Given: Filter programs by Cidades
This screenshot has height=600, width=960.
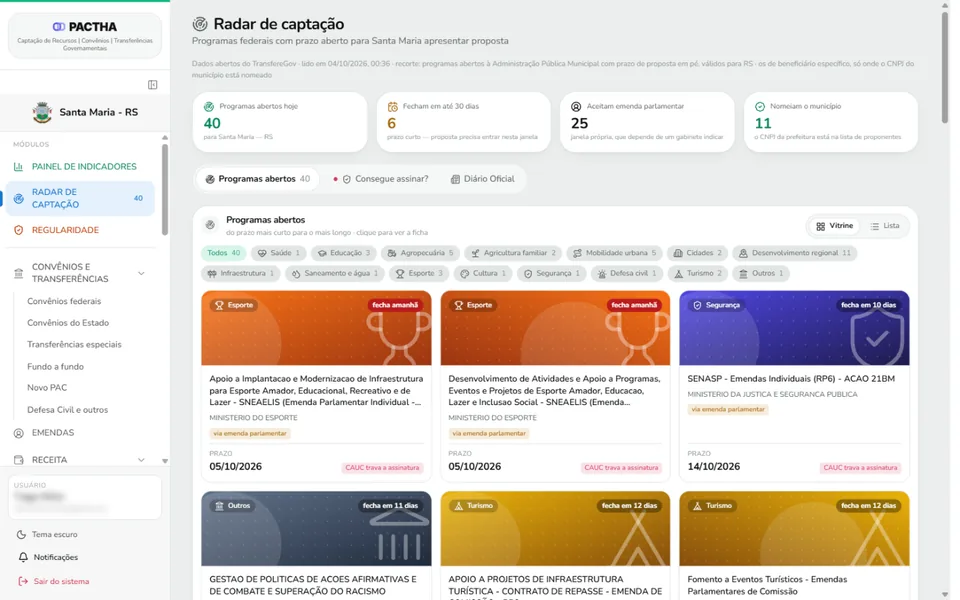Looking at the screenshot, I should click(x=697, y=253).
